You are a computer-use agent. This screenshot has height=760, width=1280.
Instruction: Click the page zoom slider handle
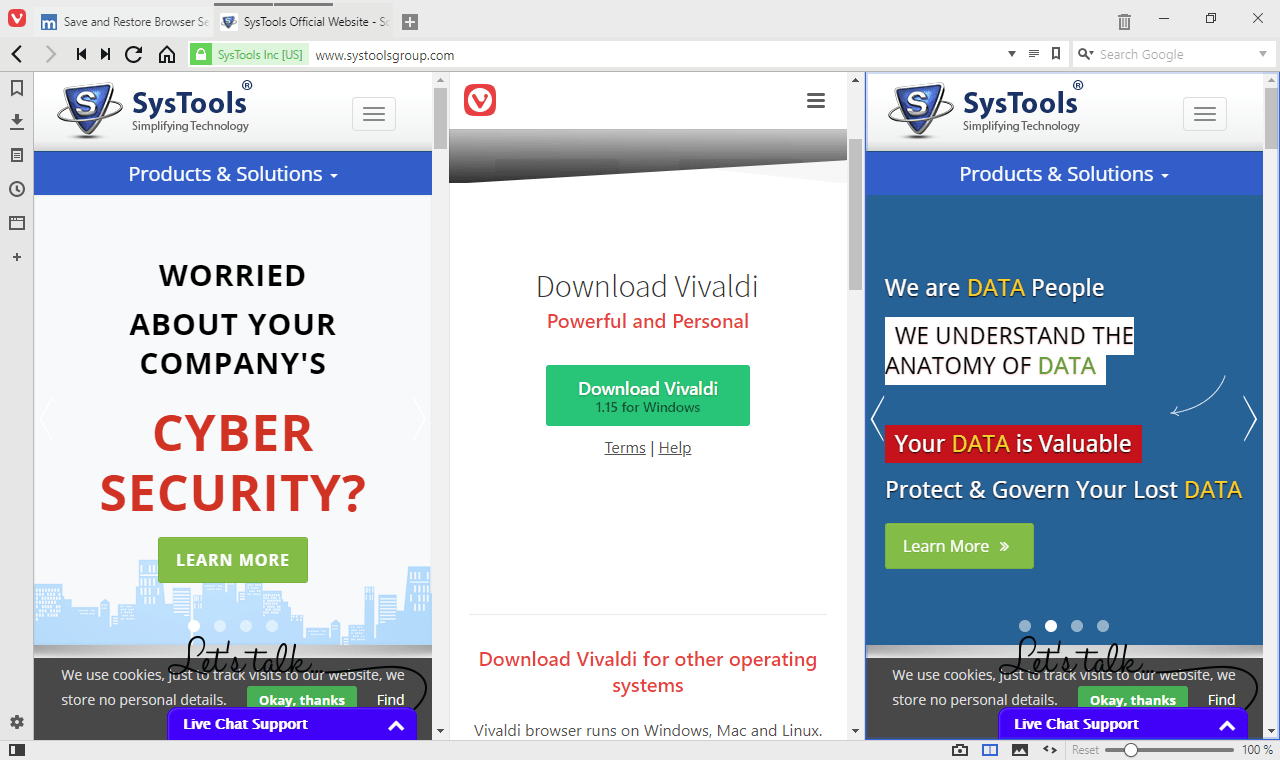(x=1130, y=749)
